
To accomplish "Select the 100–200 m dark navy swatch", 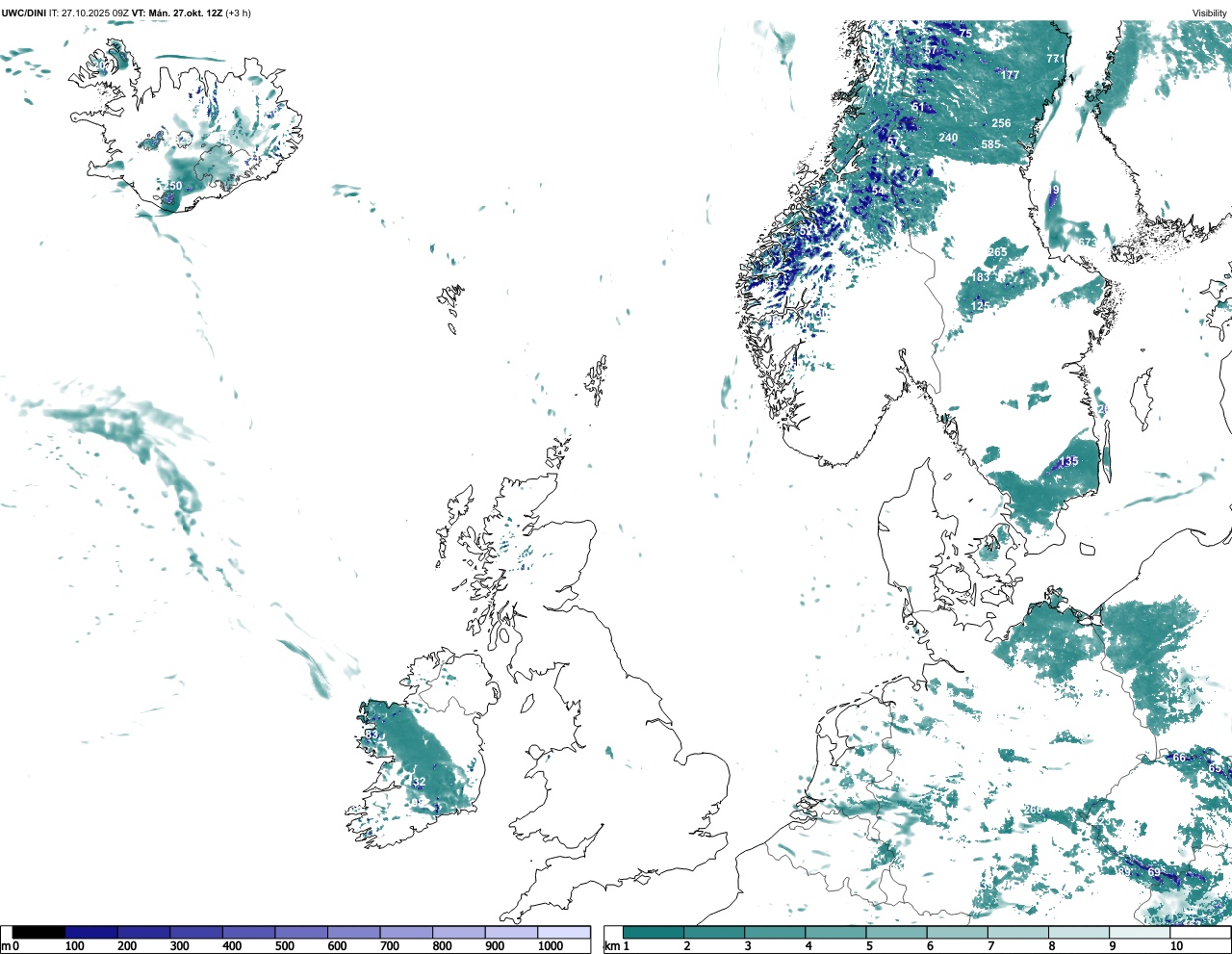I will point(91,932).
